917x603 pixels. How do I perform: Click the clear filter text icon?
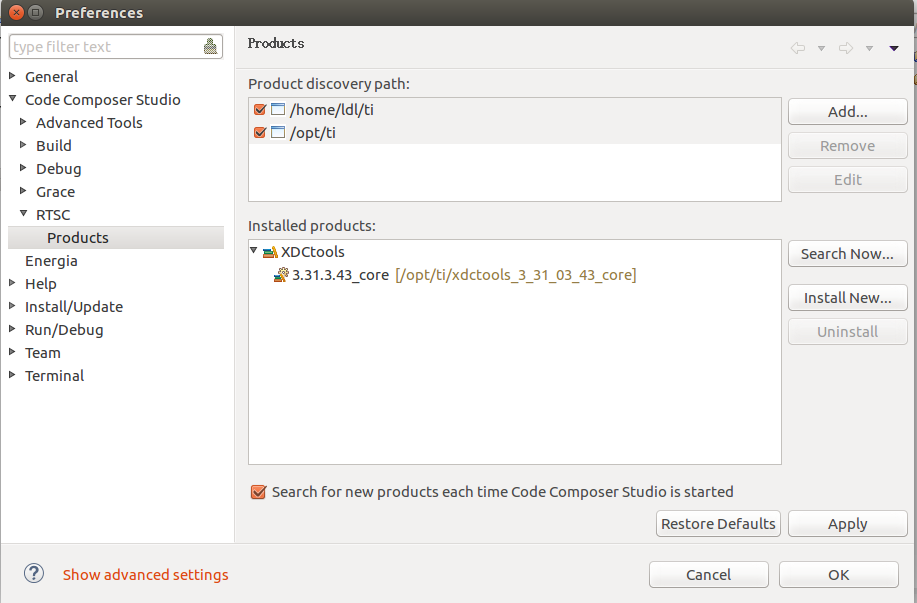[210, 46]
